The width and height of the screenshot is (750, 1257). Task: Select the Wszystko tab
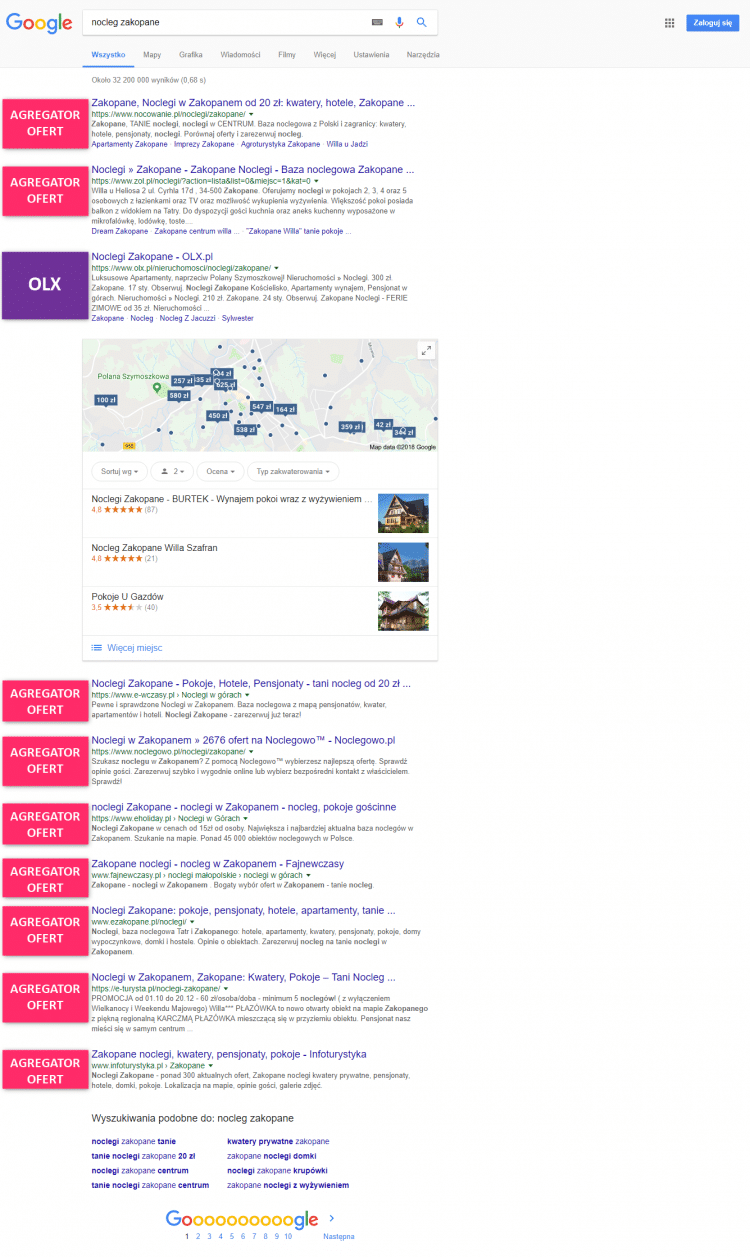click(108, 54)
